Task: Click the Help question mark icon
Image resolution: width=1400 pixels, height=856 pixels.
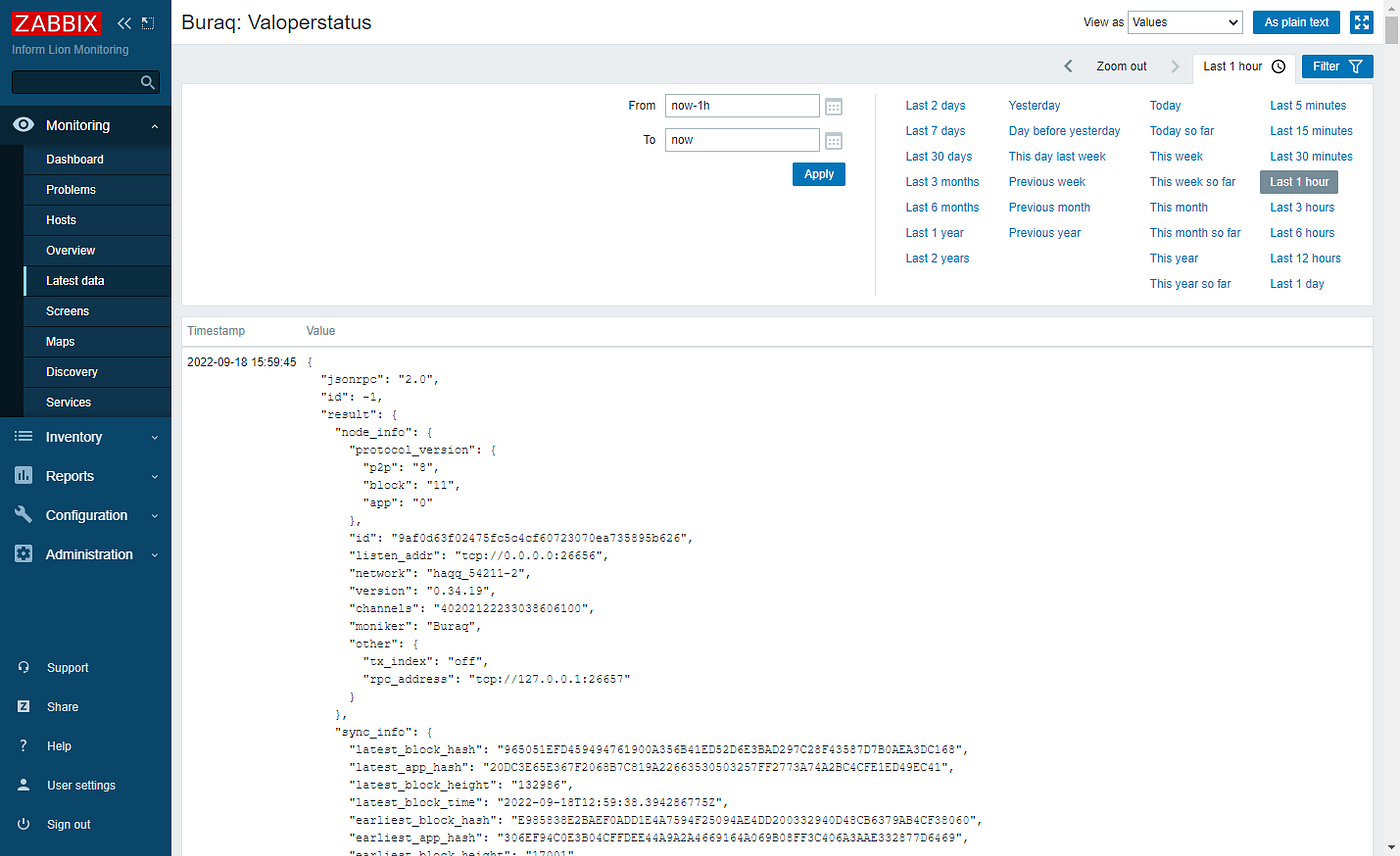Action: click(x=23, y=746)
